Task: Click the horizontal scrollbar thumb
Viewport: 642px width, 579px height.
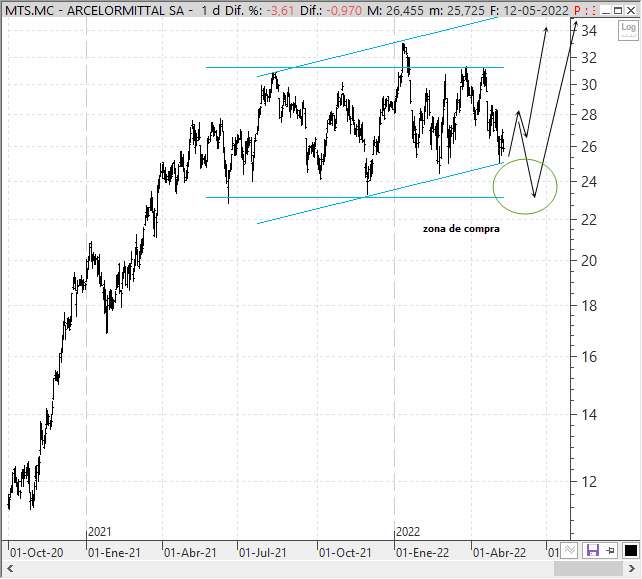Action: (x=588, y=568)
